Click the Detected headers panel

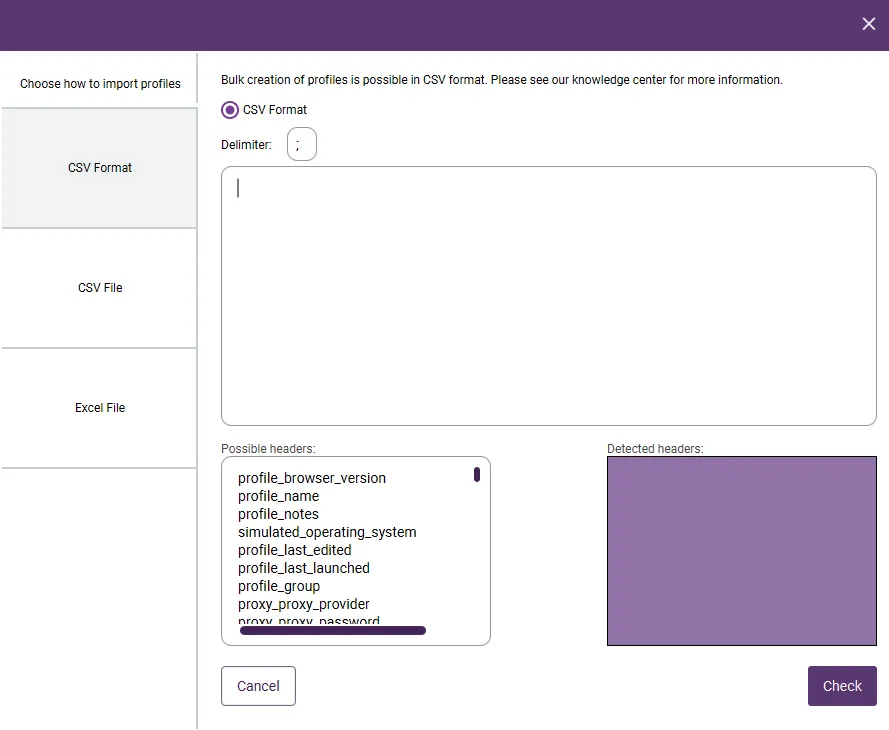pos(741,550)
